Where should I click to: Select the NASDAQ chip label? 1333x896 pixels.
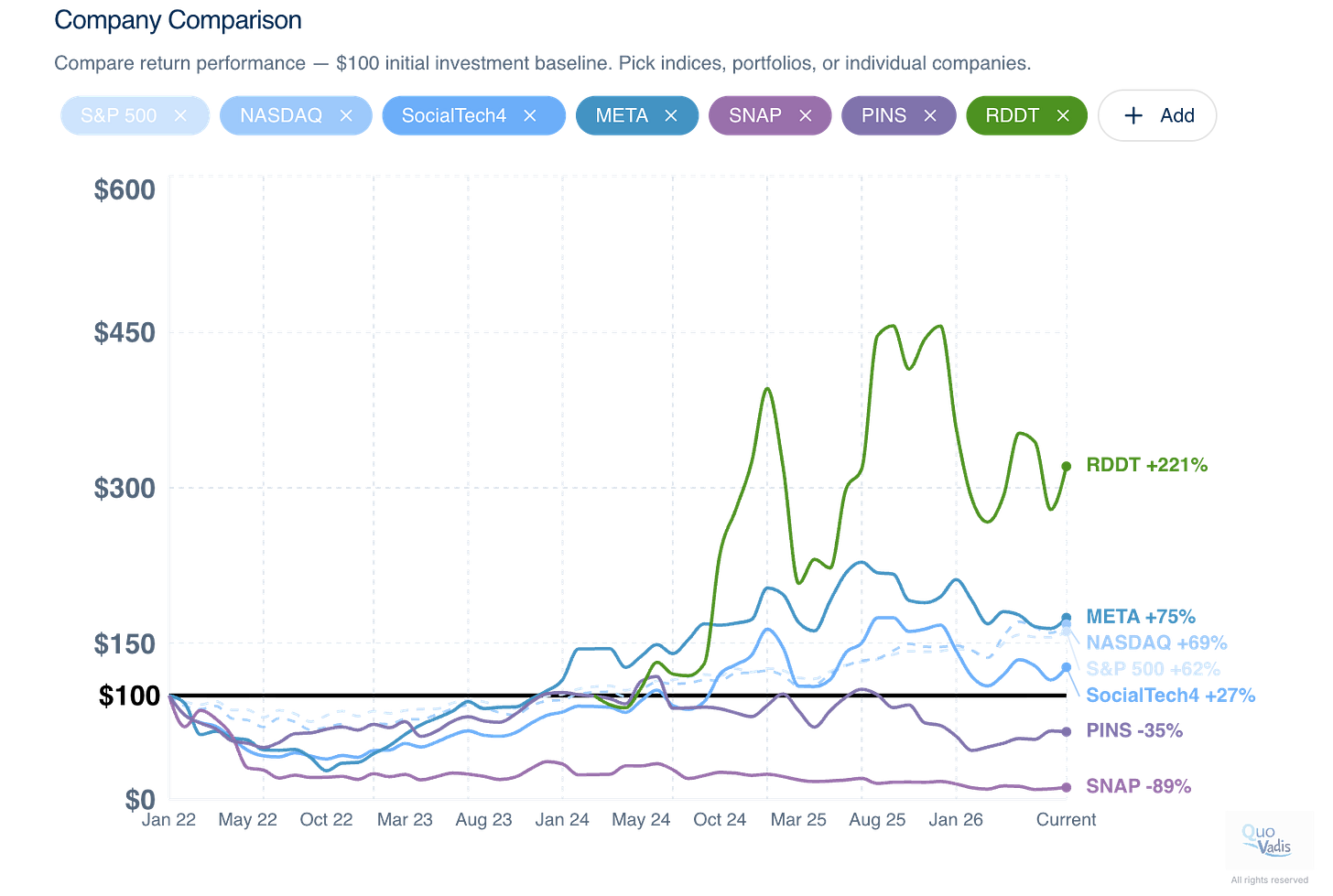(x=281, y=116)
